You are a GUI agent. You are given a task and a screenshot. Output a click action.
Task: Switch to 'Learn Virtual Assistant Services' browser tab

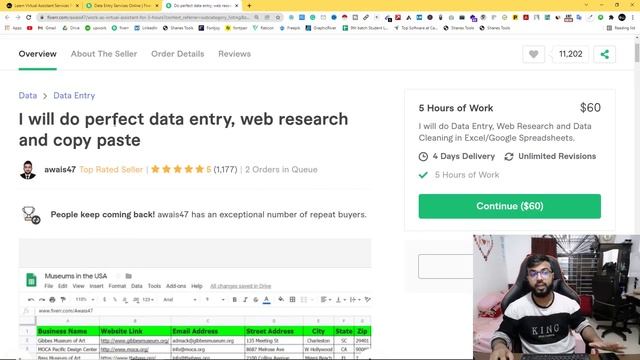point(42,6)
